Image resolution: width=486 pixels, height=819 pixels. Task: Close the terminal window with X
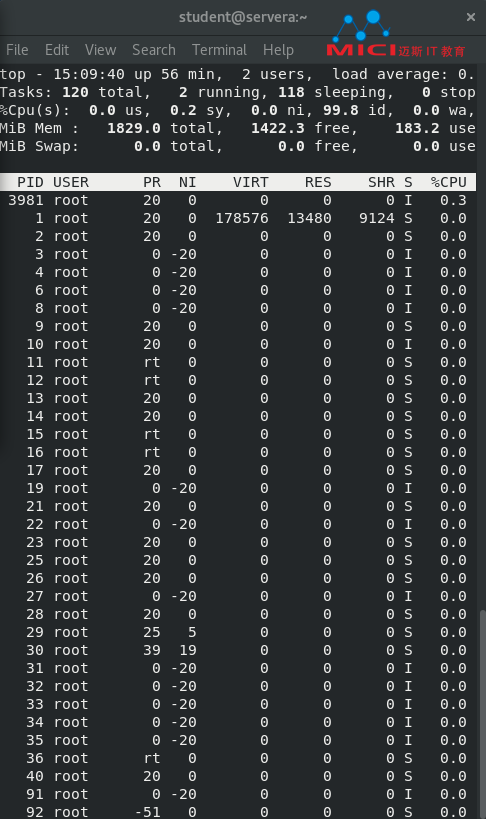[471, 17]
